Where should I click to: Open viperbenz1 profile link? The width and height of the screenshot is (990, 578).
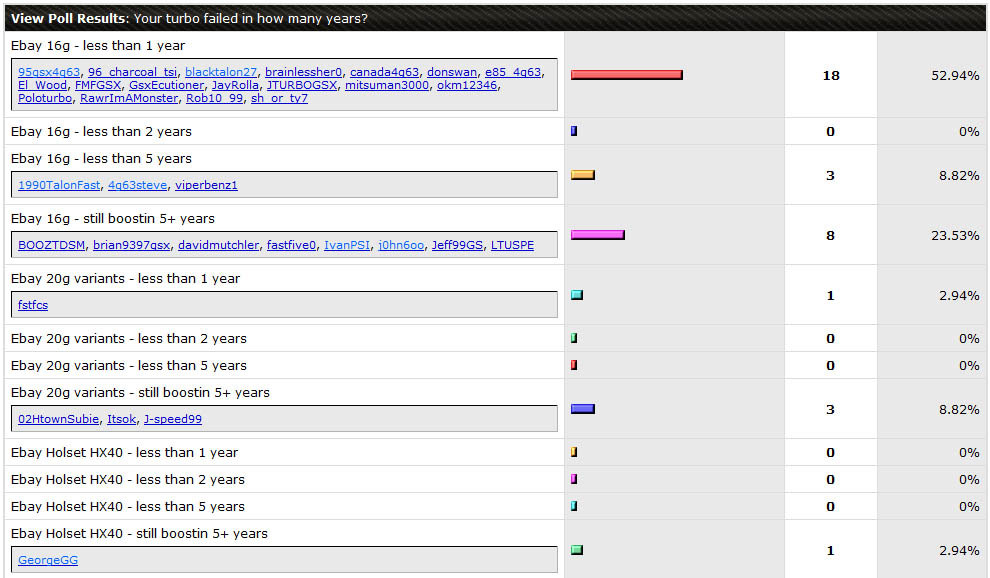[206, 185]
